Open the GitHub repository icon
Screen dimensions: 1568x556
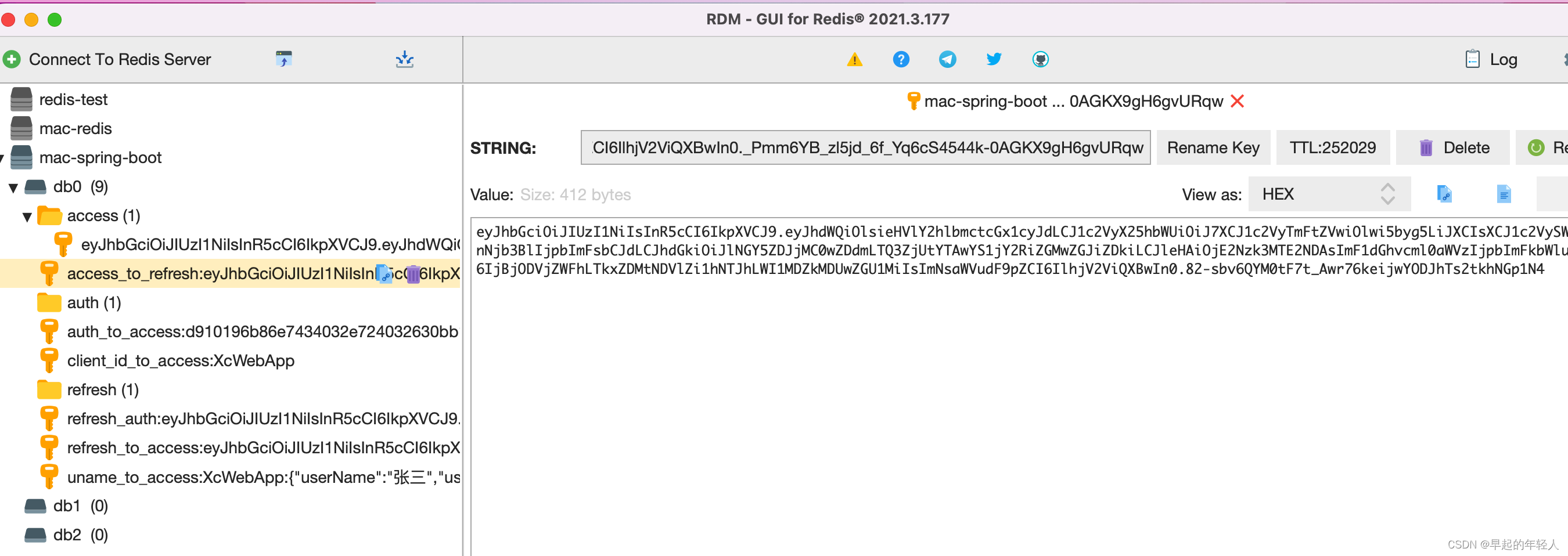[1040, 59]
